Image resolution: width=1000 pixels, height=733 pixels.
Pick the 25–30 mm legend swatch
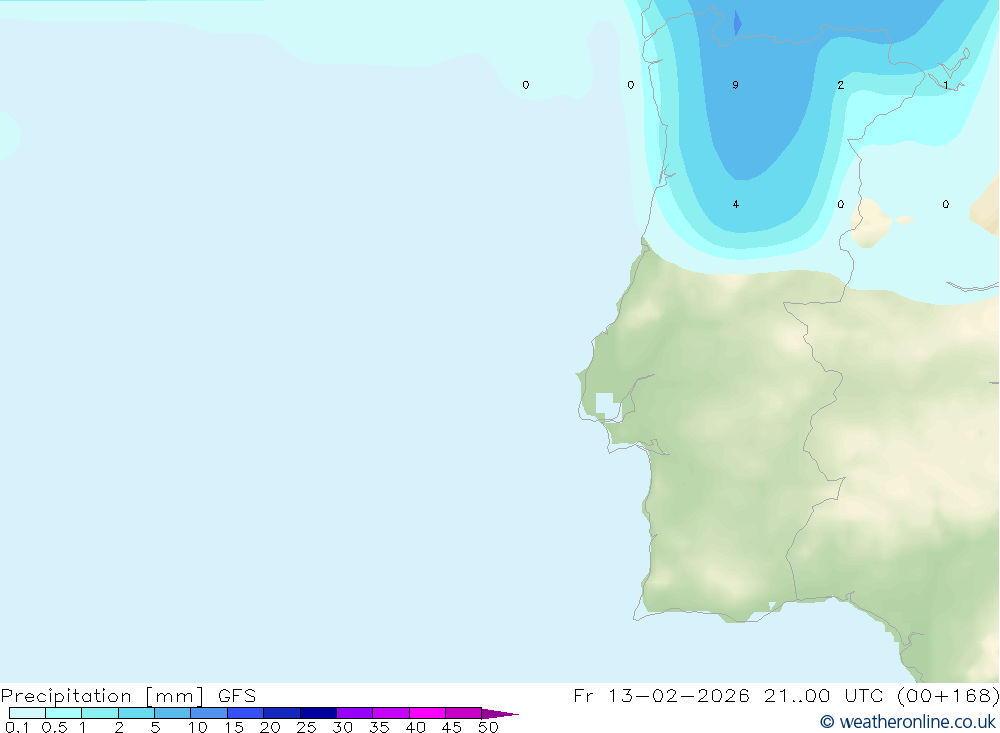pyautogui.click(x=318, y=713)
